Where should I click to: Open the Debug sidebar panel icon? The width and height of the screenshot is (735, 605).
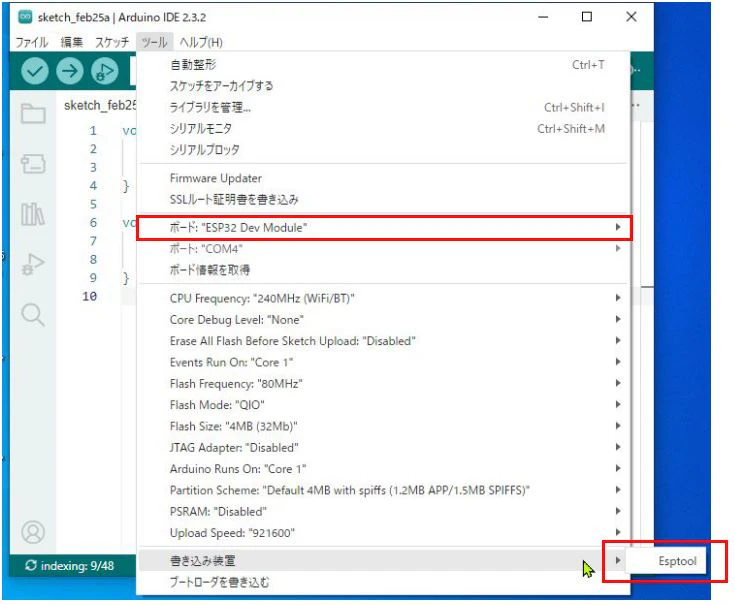coord(33,264)
